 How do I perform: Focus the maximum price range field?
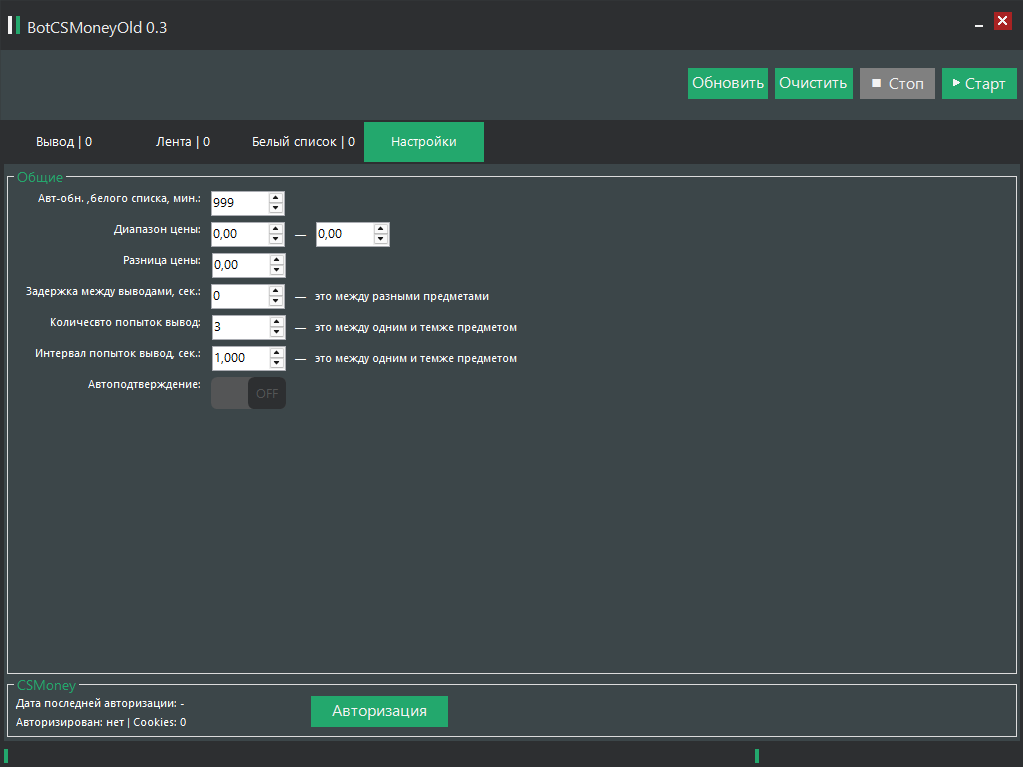click(x=344, y=234)
